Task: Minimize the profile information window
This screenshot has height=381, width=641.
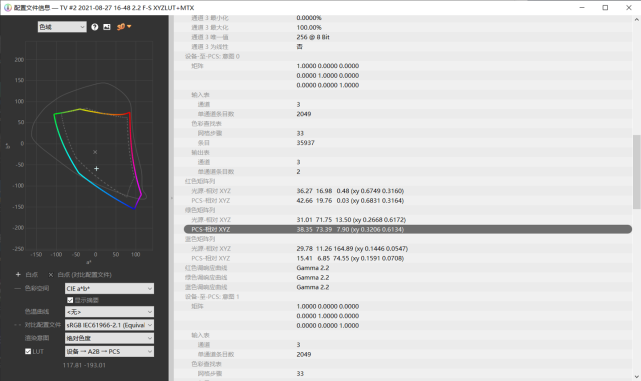Action: pos(582,8)
